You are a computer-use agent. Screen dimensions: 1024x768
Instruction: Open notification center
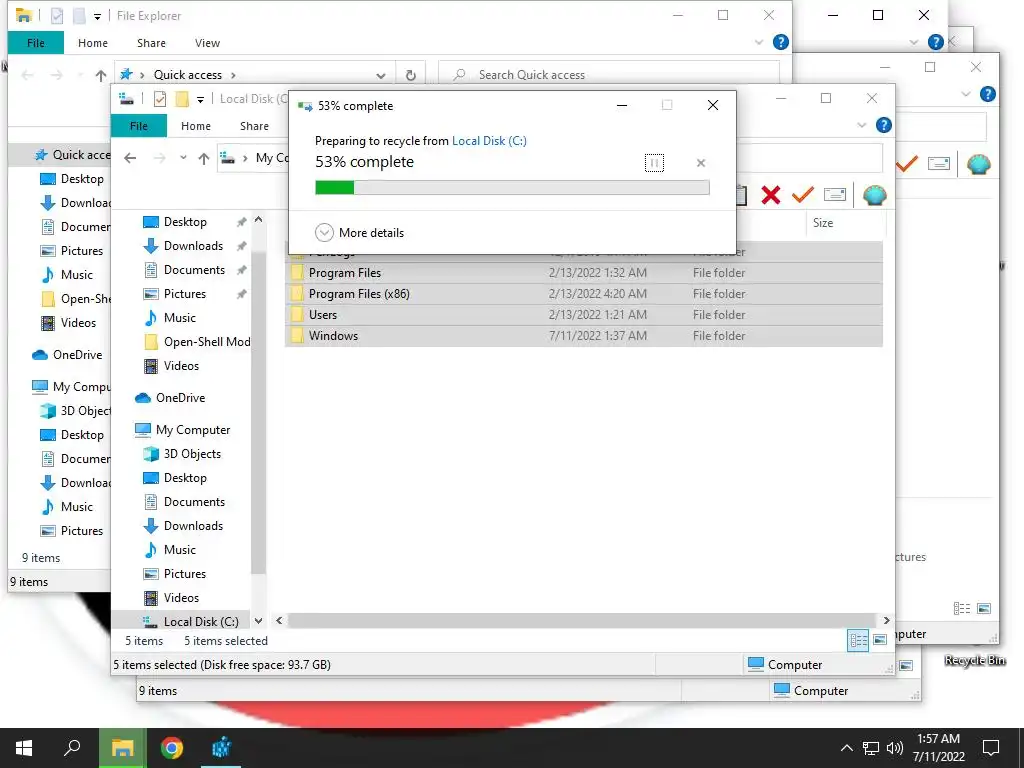(x=991, y=748)
